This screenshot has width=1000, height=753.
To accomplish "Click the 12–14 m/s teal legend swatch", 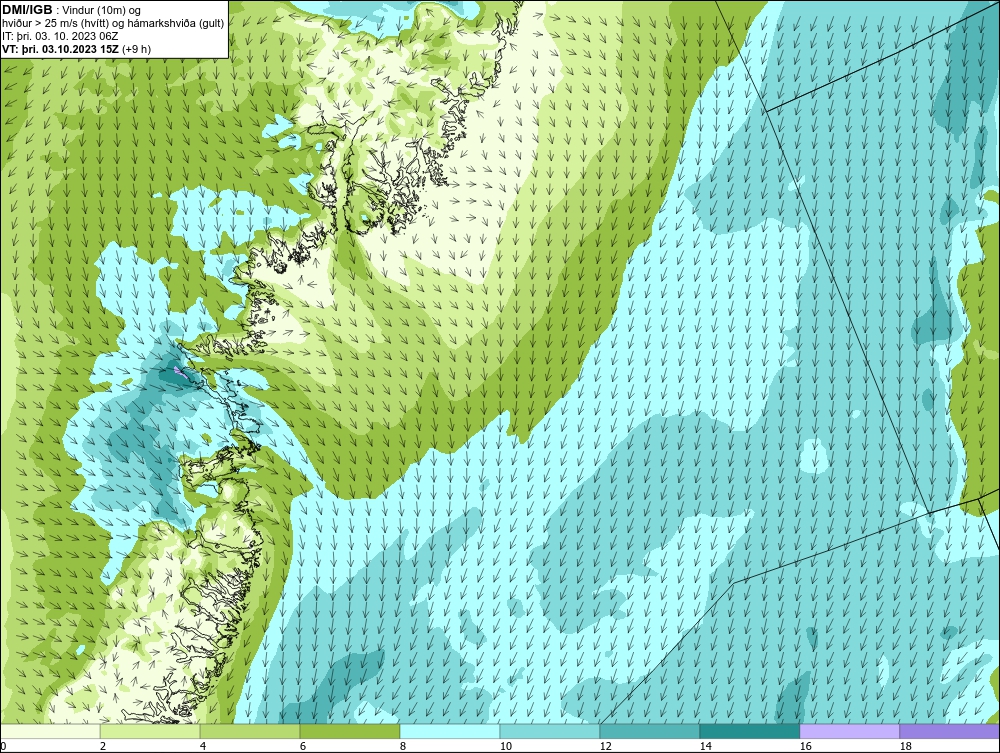I will click(x=649, y=731).
